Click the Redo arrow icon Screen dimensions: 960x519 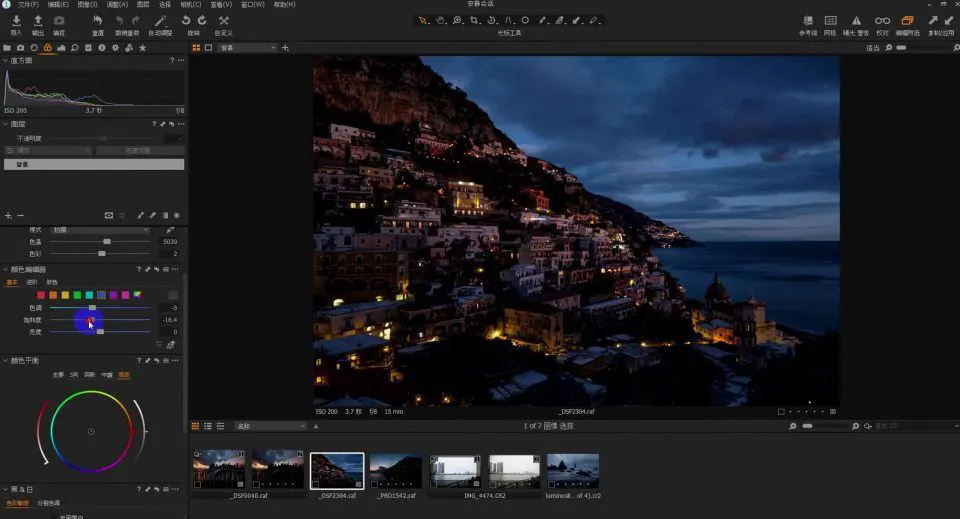tap(135, 21)
